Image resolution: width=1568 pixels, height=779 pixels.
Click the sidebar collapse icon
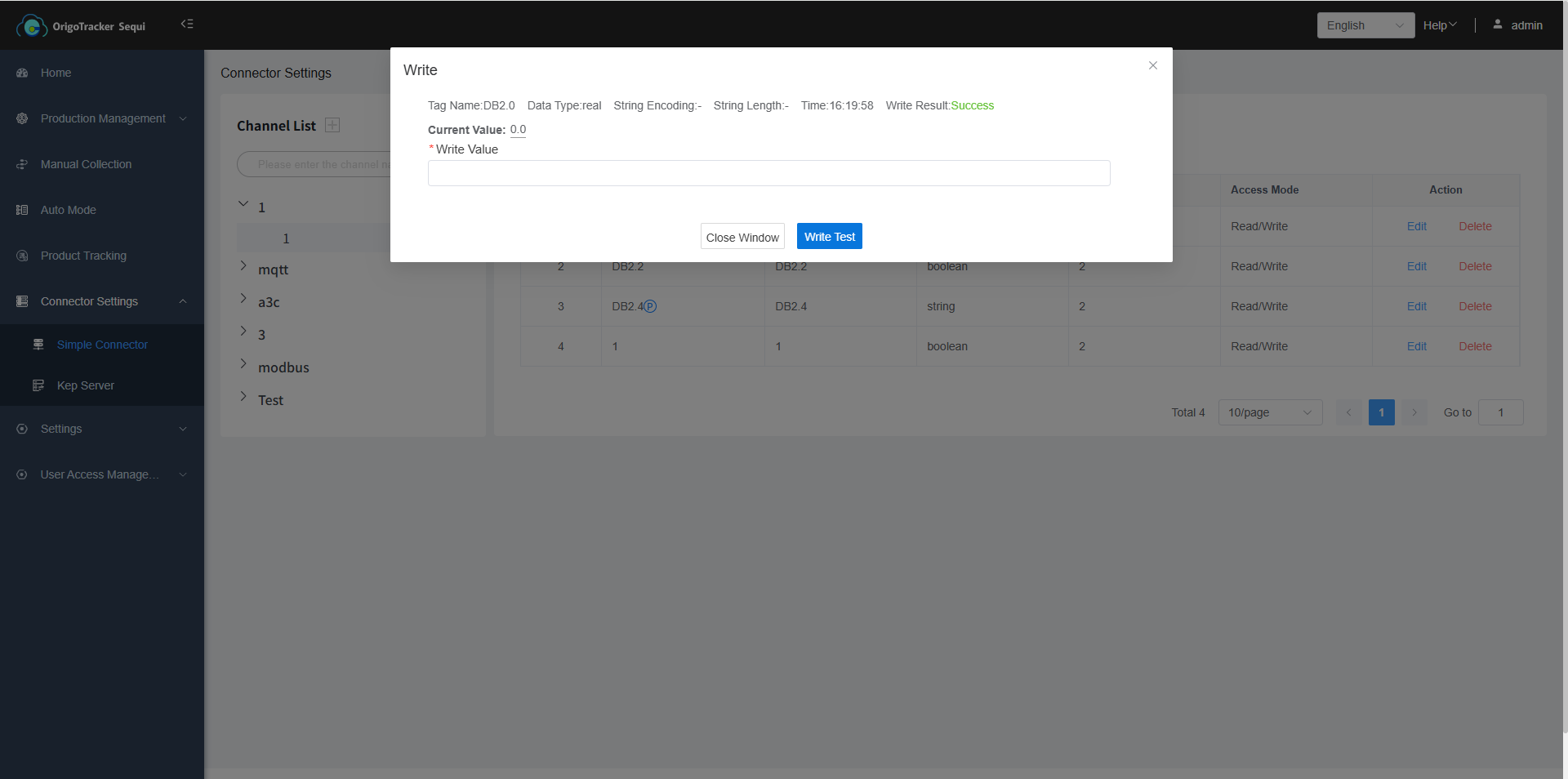187,24
